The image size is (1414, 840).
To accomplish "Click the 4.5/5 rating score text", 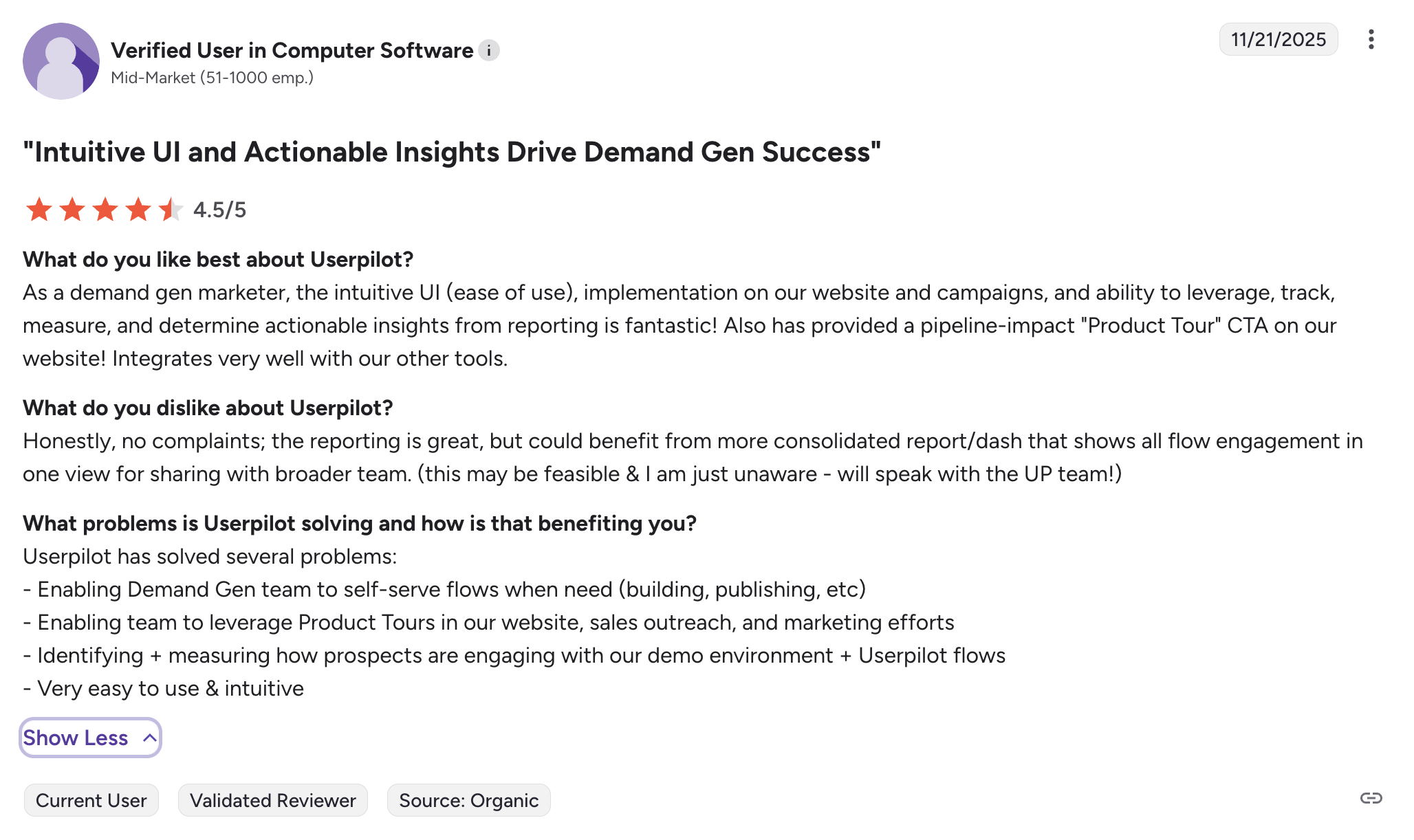I will coord(219,210).
